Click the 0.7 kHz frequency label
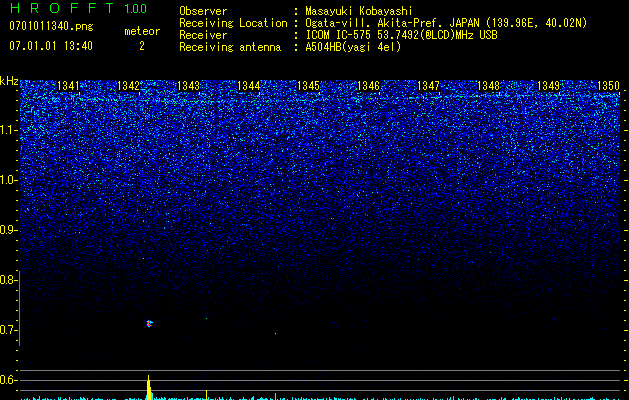Image resolution: width=629 pixels, height=400 pixels. [9, 330]
